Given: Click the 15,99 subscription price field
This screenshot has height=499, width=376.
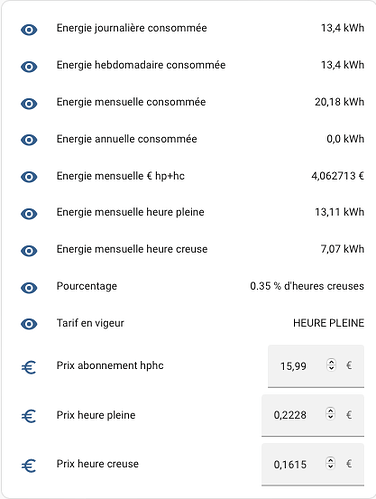Looking at the screenshot, I should point(316,366).
